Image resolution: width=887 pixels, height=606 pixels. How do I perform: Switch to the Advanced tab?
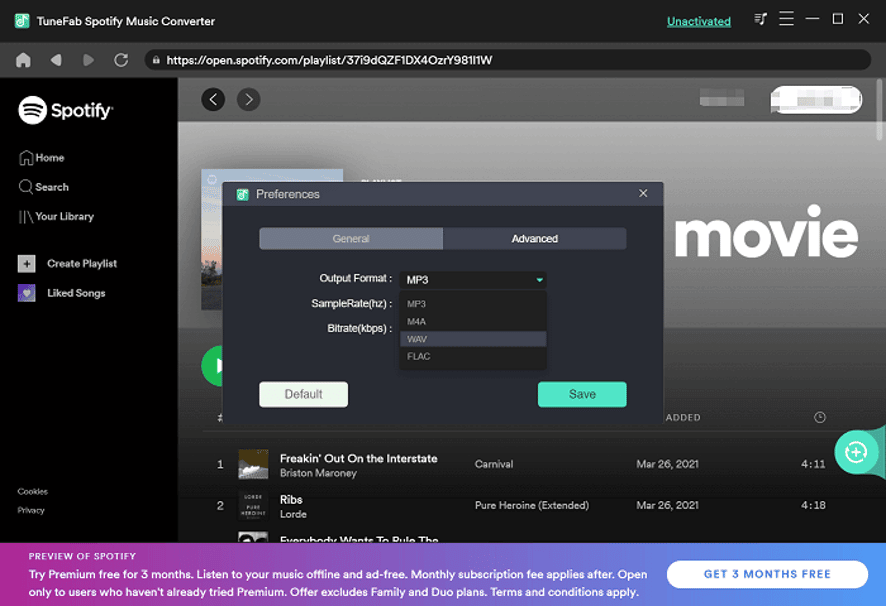pyautogui.click(x=534, y=238)
